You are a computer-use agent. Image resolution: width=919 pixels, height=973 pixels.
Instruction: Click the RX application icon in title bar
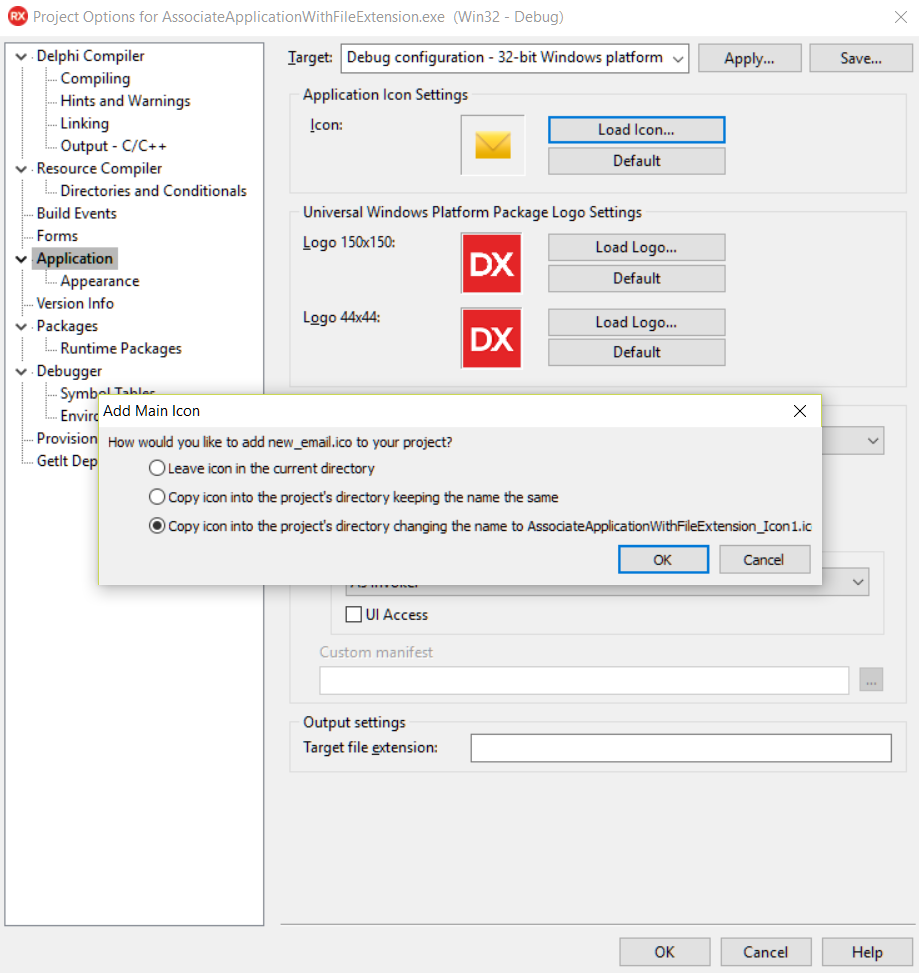pos(17,16)
